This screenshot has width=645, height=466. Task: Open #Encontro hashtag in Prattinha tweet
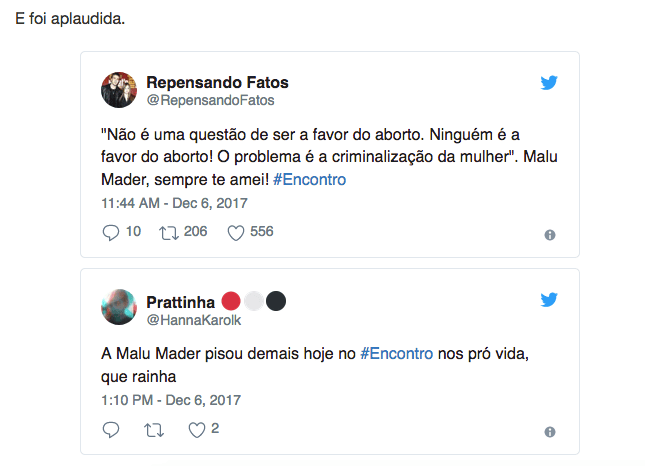397,354
